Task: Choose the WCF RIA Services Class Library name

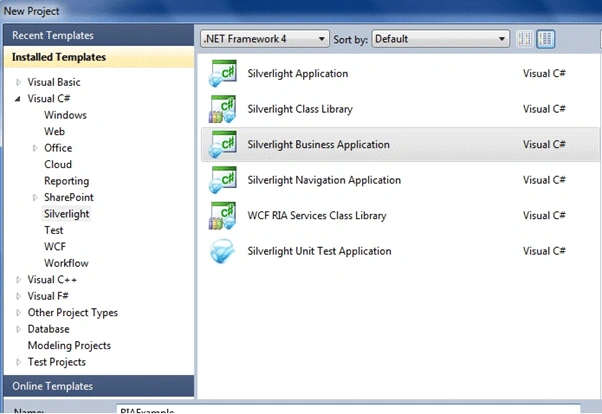Action: tap(317, 215)
